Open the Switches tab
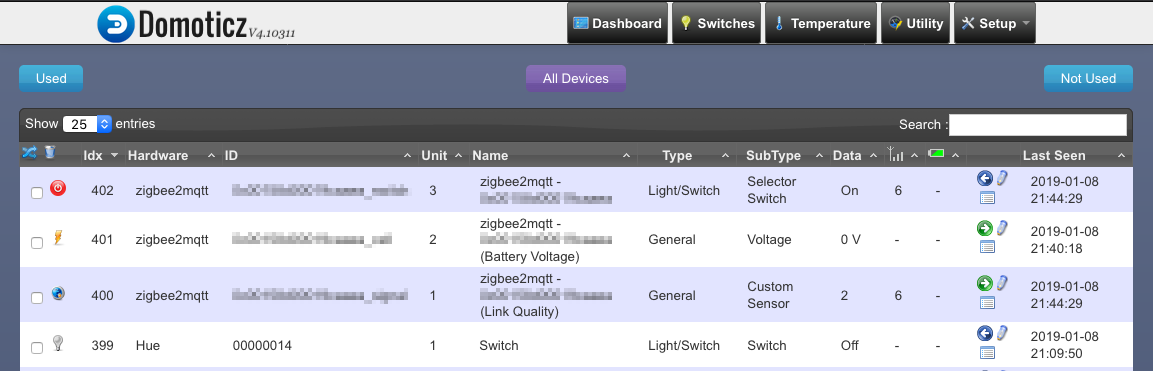The image size is (1153, 371). point(717,23)
